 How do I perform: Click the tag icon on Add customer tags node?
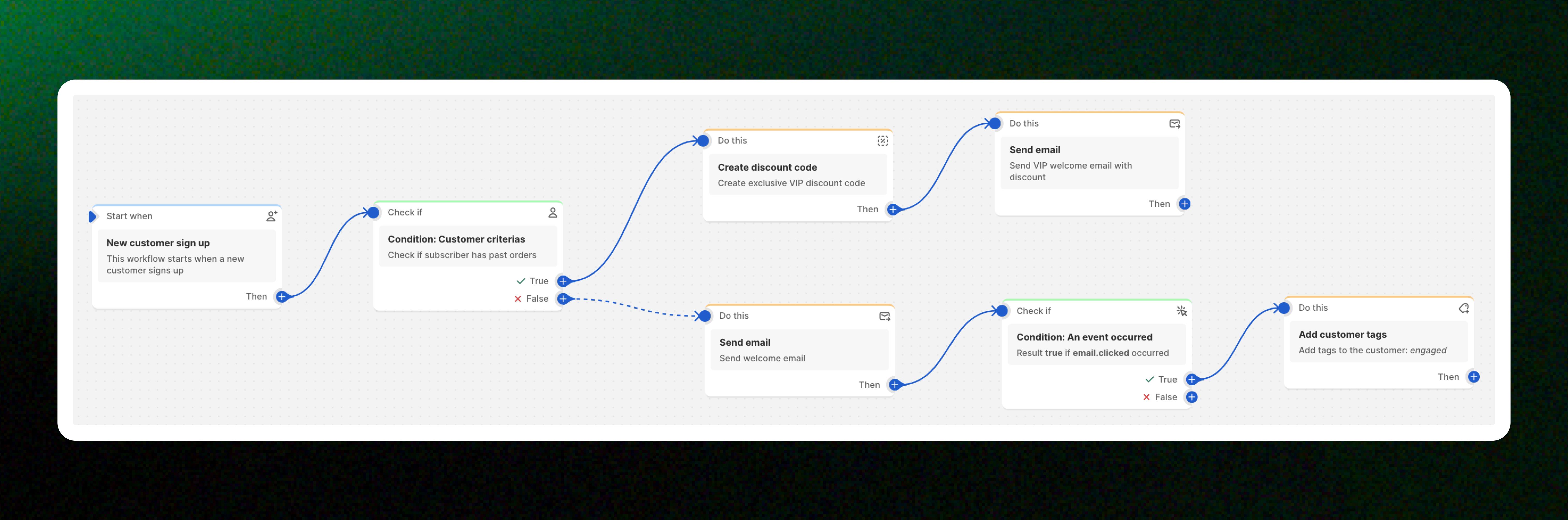(x=1463, y=308)
